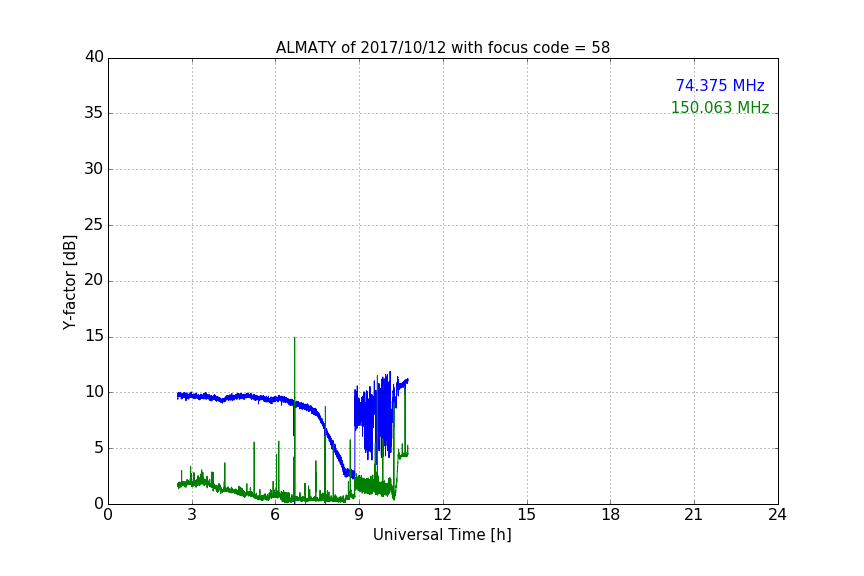Click the x-axis tick label '12'
The height and width of the screenshot is (576, 864).
point(443,515)
